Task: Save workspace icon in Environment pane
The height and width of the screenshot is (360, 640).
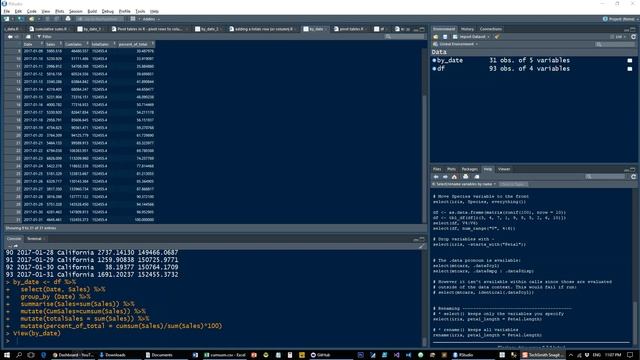Action: [445, 37]
